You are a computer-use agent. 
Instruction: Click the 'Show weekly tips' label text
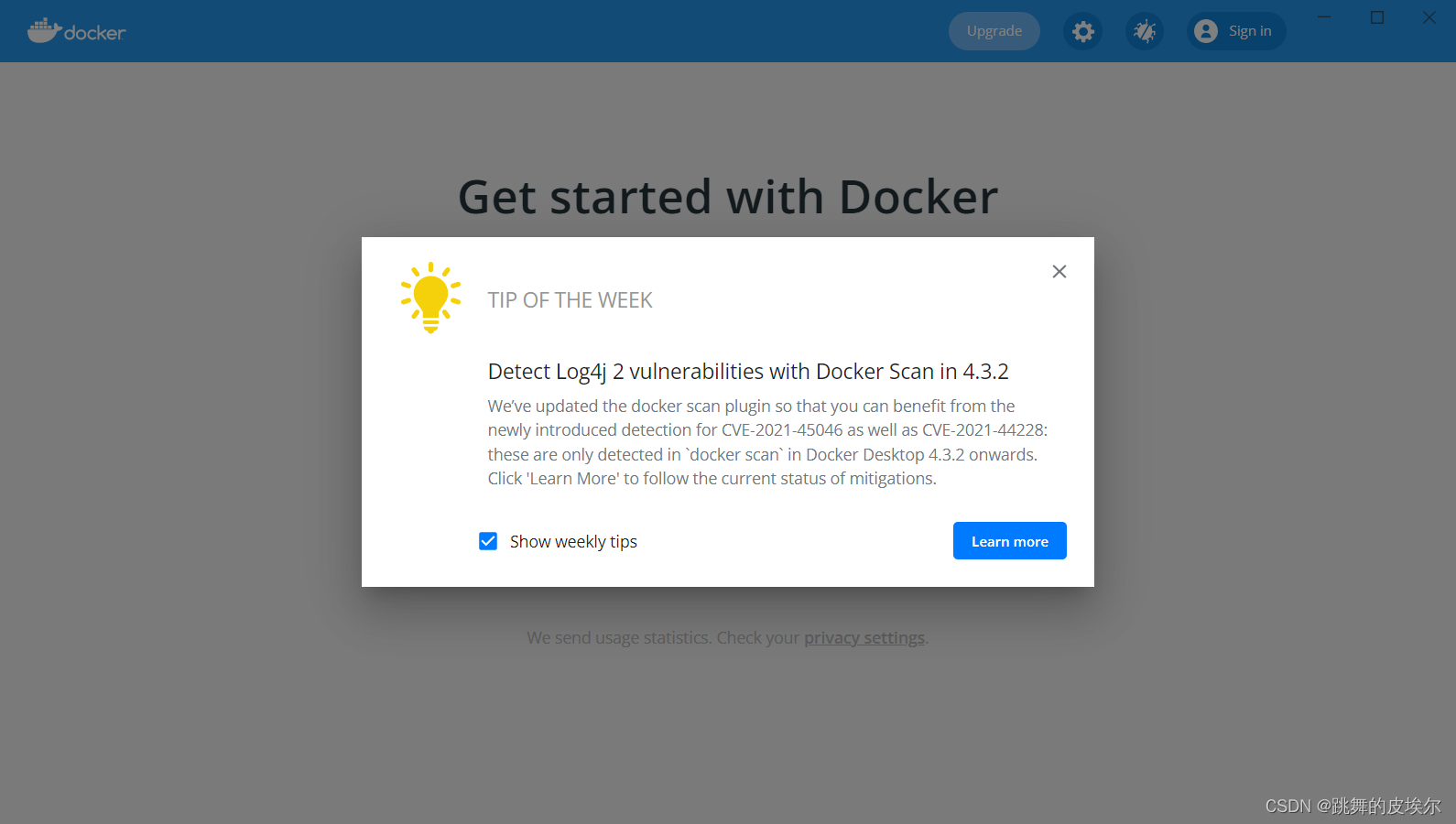coord(573,541)
